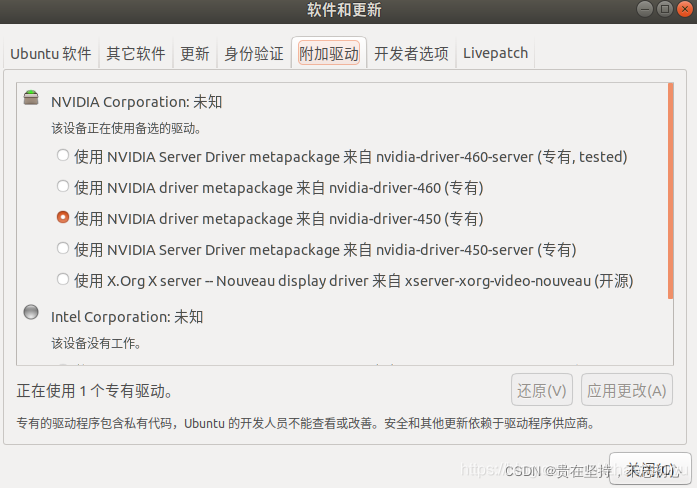Click the Intel Corporation: 未知 heading

point(127,317)
